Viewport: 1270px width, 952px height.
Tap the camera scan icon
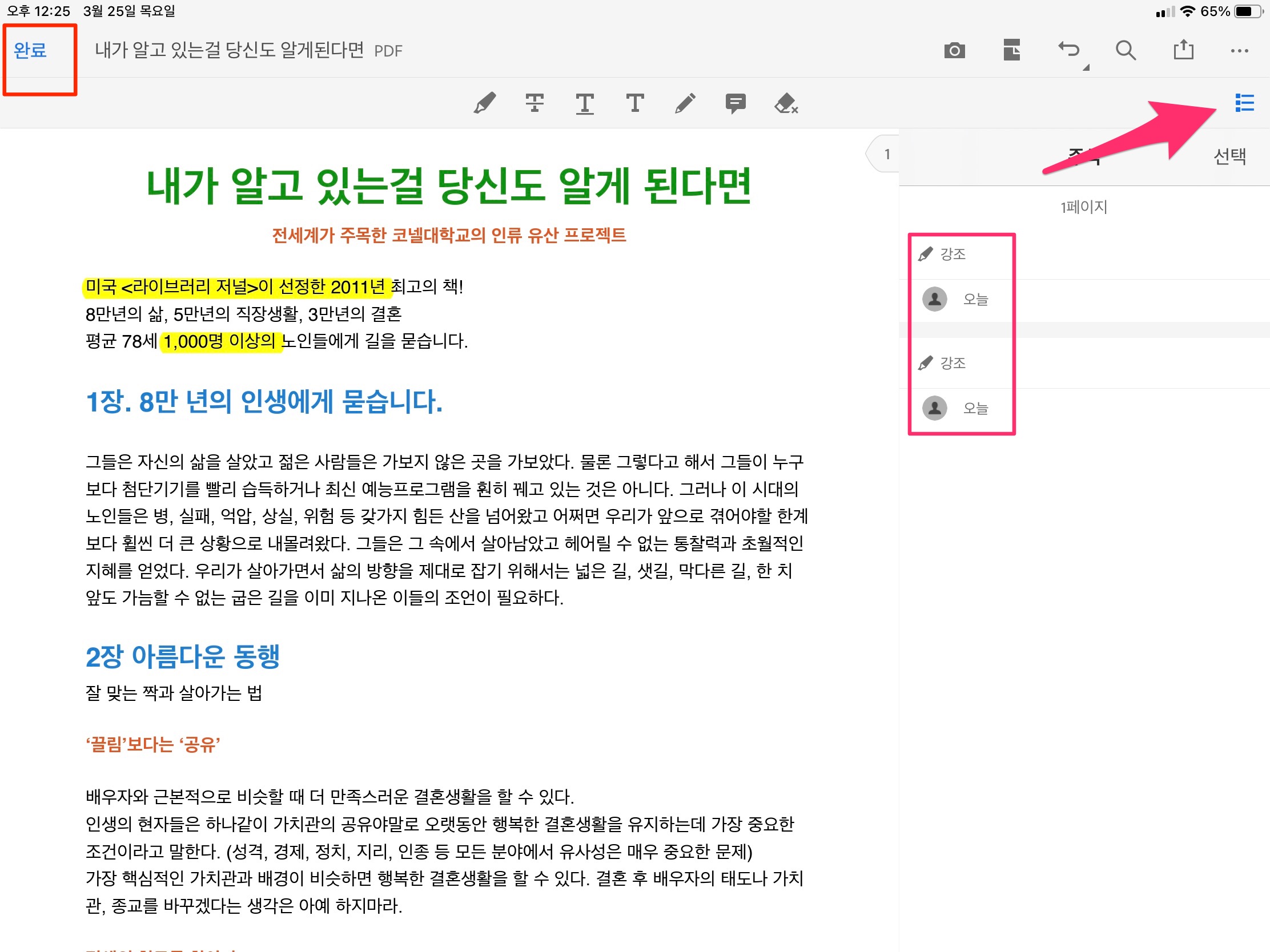pos(954,50)
